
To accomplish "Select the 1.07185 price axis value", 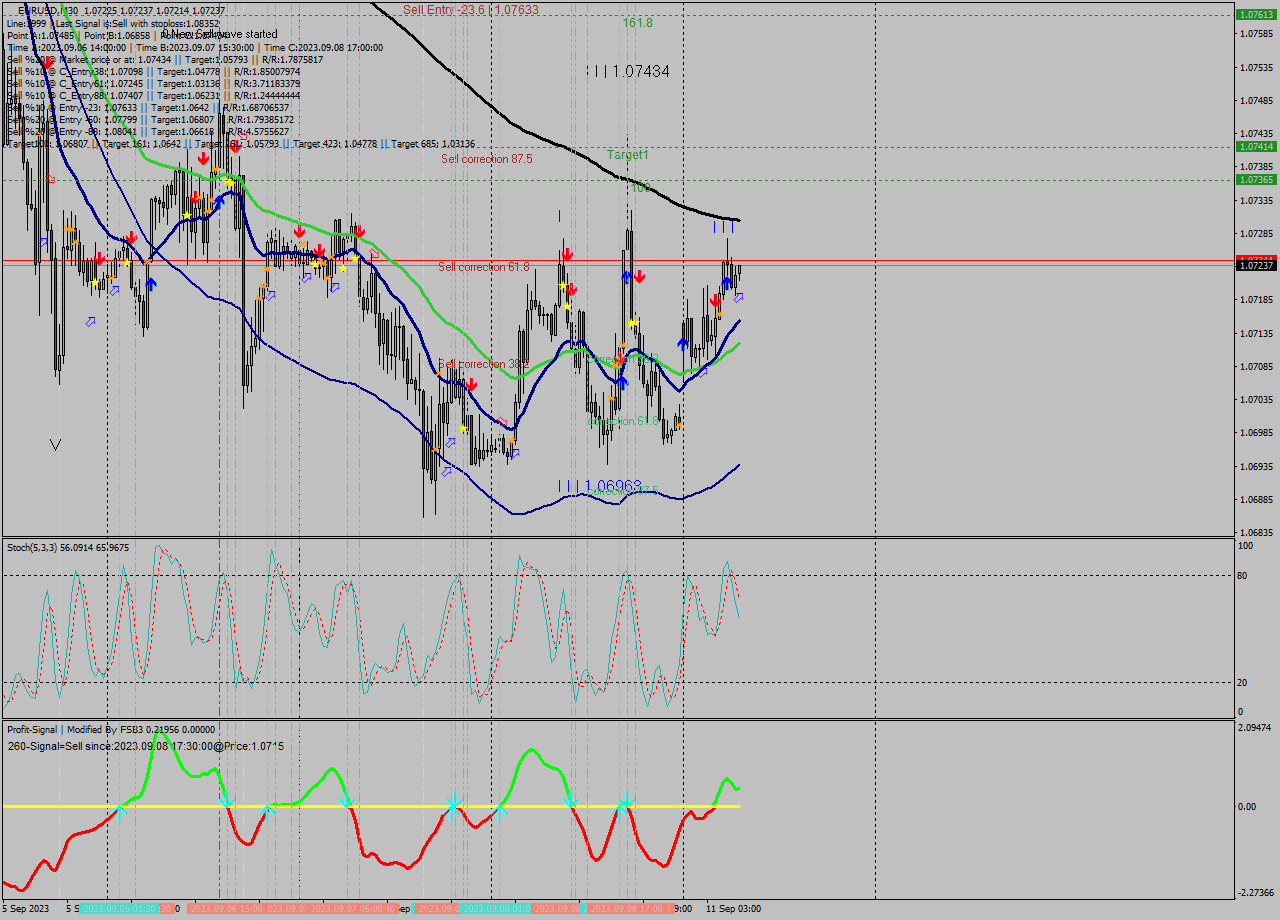I will pos(1255,300).
